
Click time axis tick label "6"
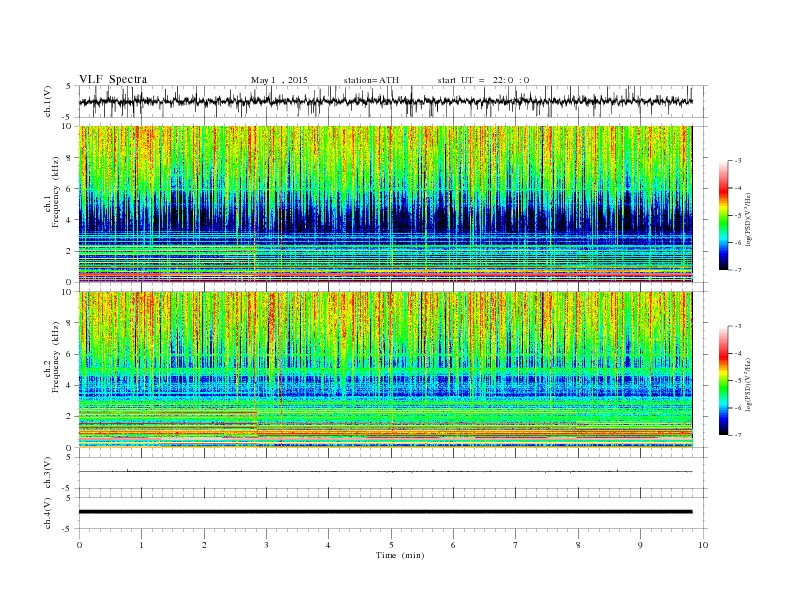[454, 545]
